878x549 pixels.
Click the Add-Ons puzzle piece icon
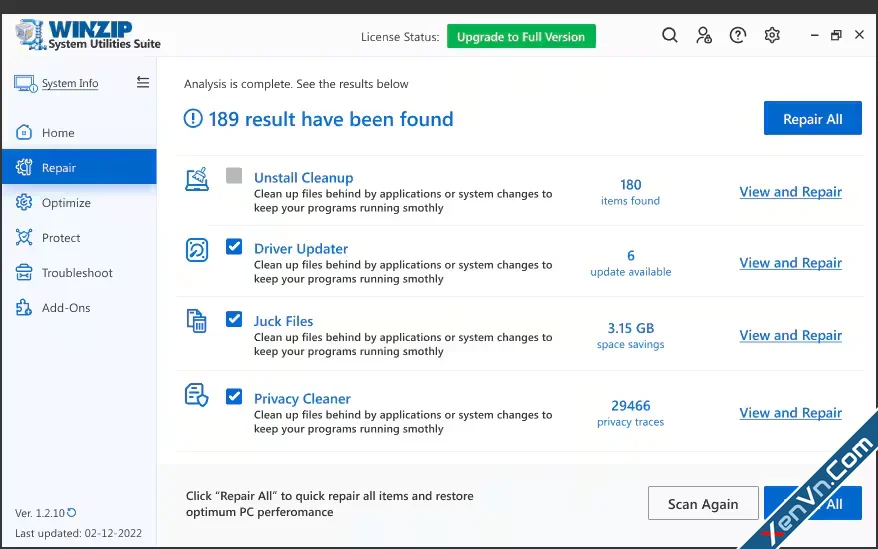[x=24, y=308]
